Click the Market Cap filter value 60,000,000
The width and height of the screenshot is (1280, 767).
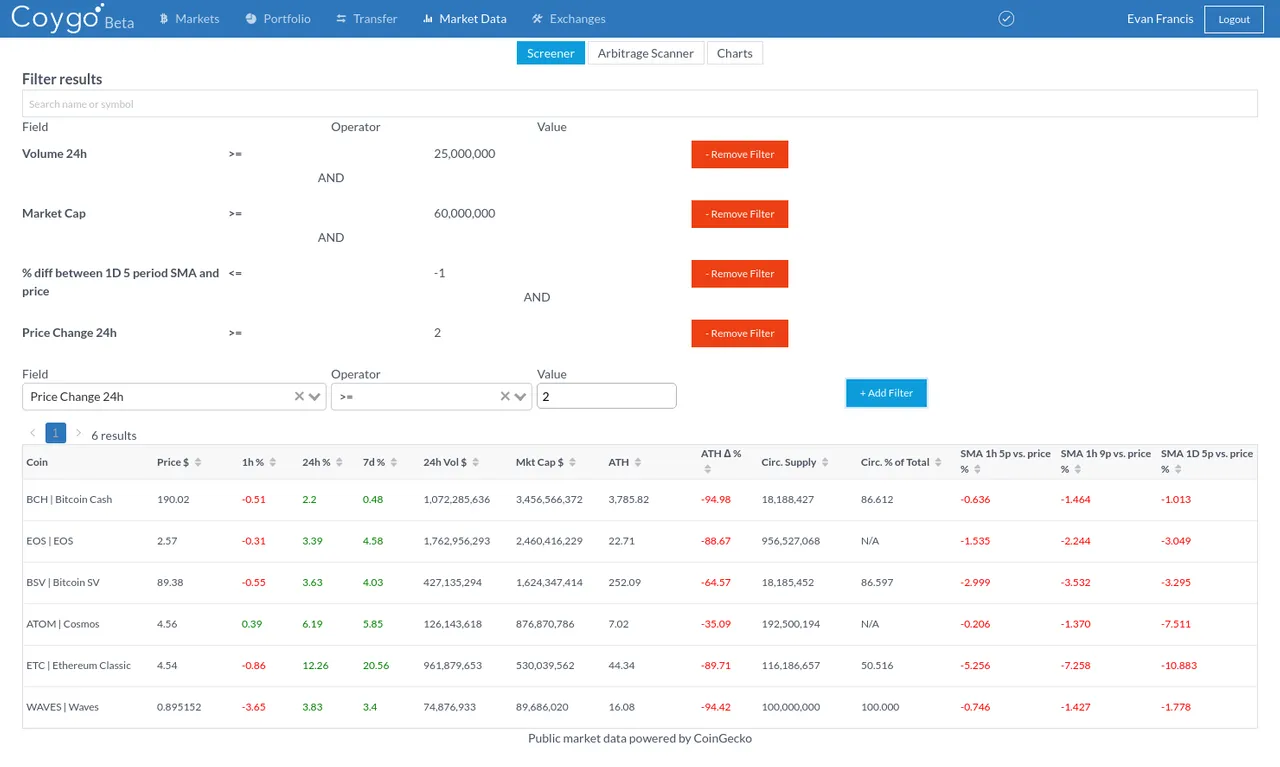(465, 213)
